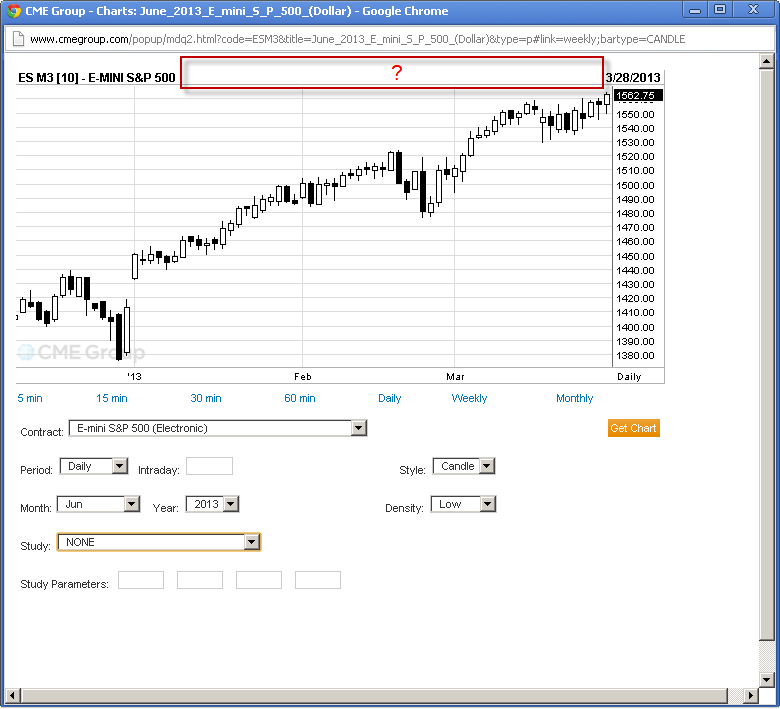780x709 pixels.
Task: Open the Period dropdown set to Daily
Action: (x=94, y=466)
